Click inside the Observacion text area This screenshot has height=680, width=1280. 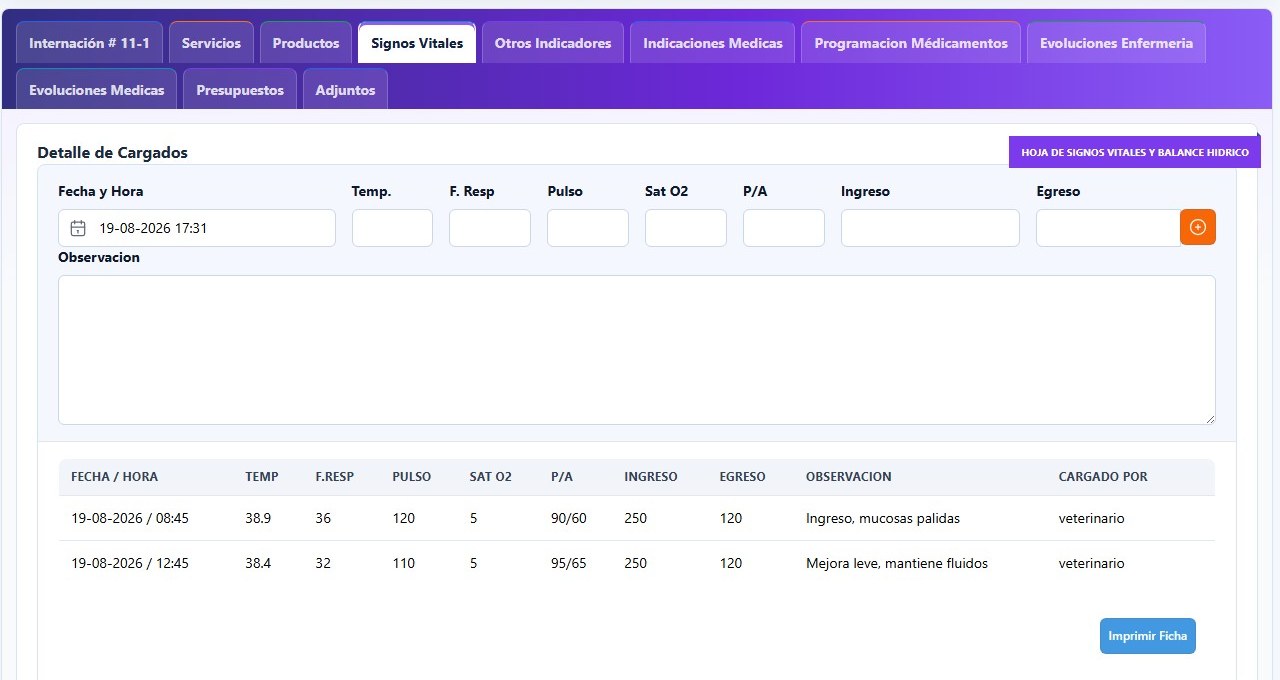[x=637, y=350]
